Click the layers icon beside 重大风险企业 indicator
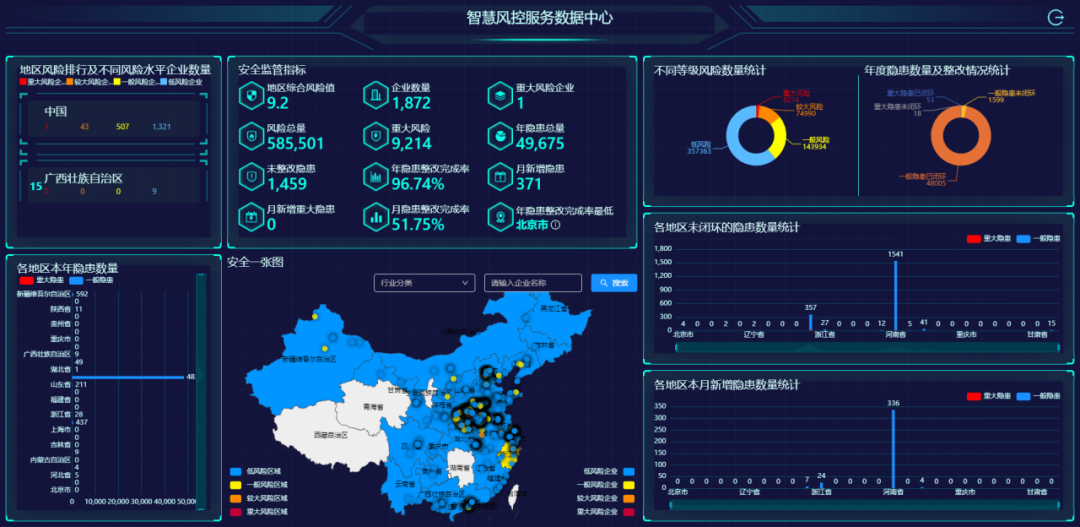This screenshot has width=1080, height=527. (499, 96)
